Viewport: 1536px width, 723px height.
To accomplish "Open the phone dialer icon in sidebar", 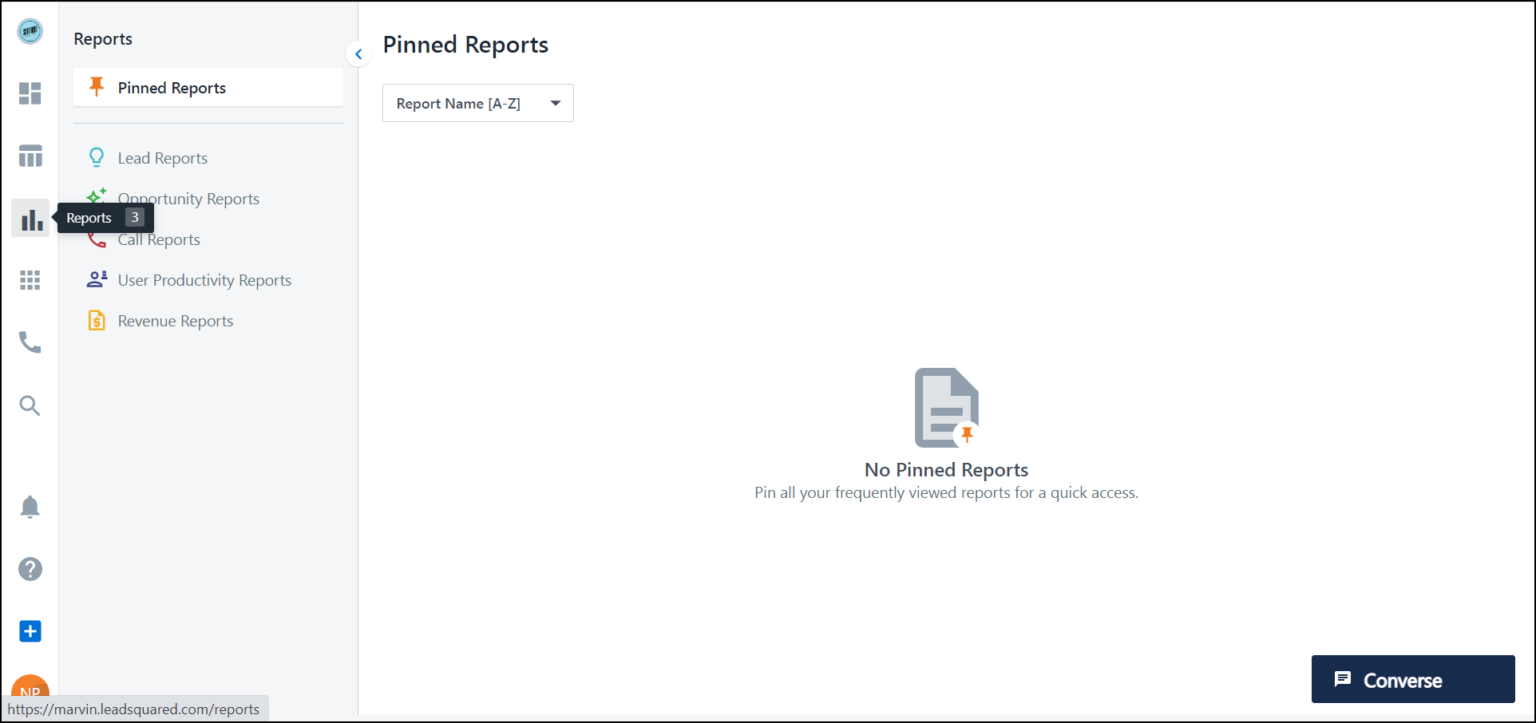I will click(30, 343).
